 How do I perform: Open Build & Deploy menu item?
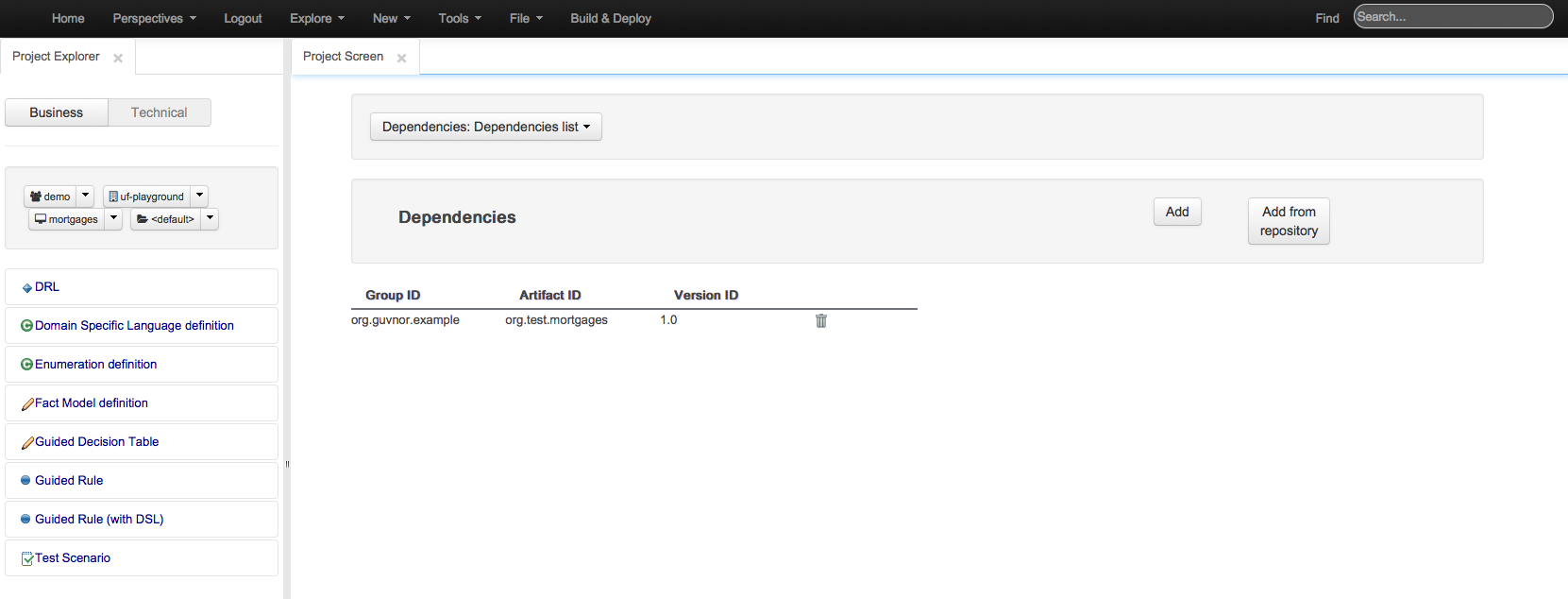[610, 18]
